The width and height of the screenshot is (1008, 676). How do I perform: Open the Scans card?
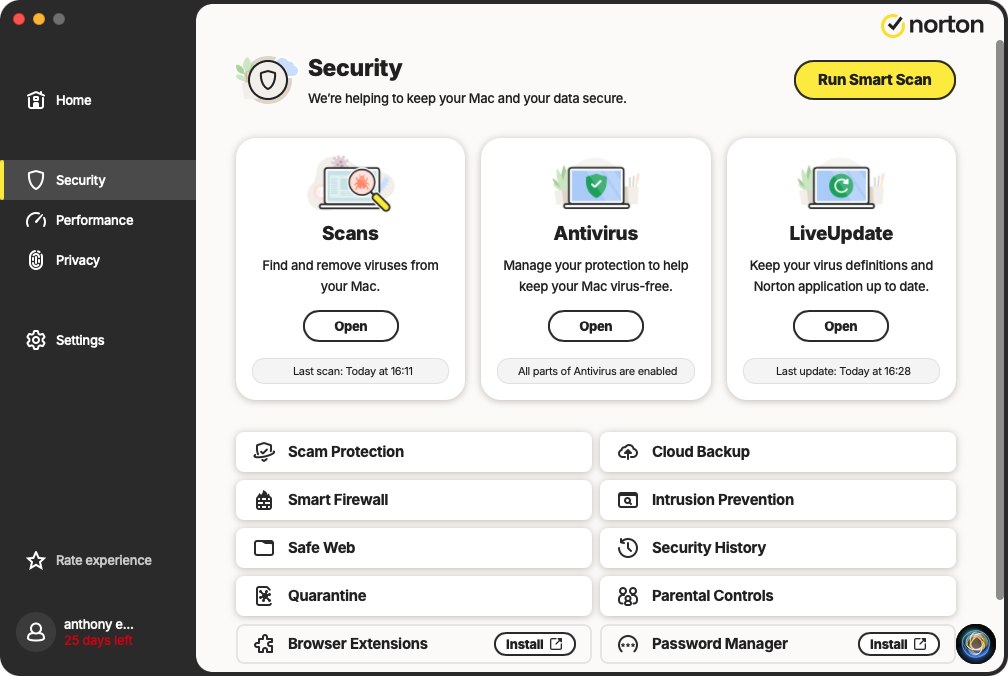click(x=350, y=326)
